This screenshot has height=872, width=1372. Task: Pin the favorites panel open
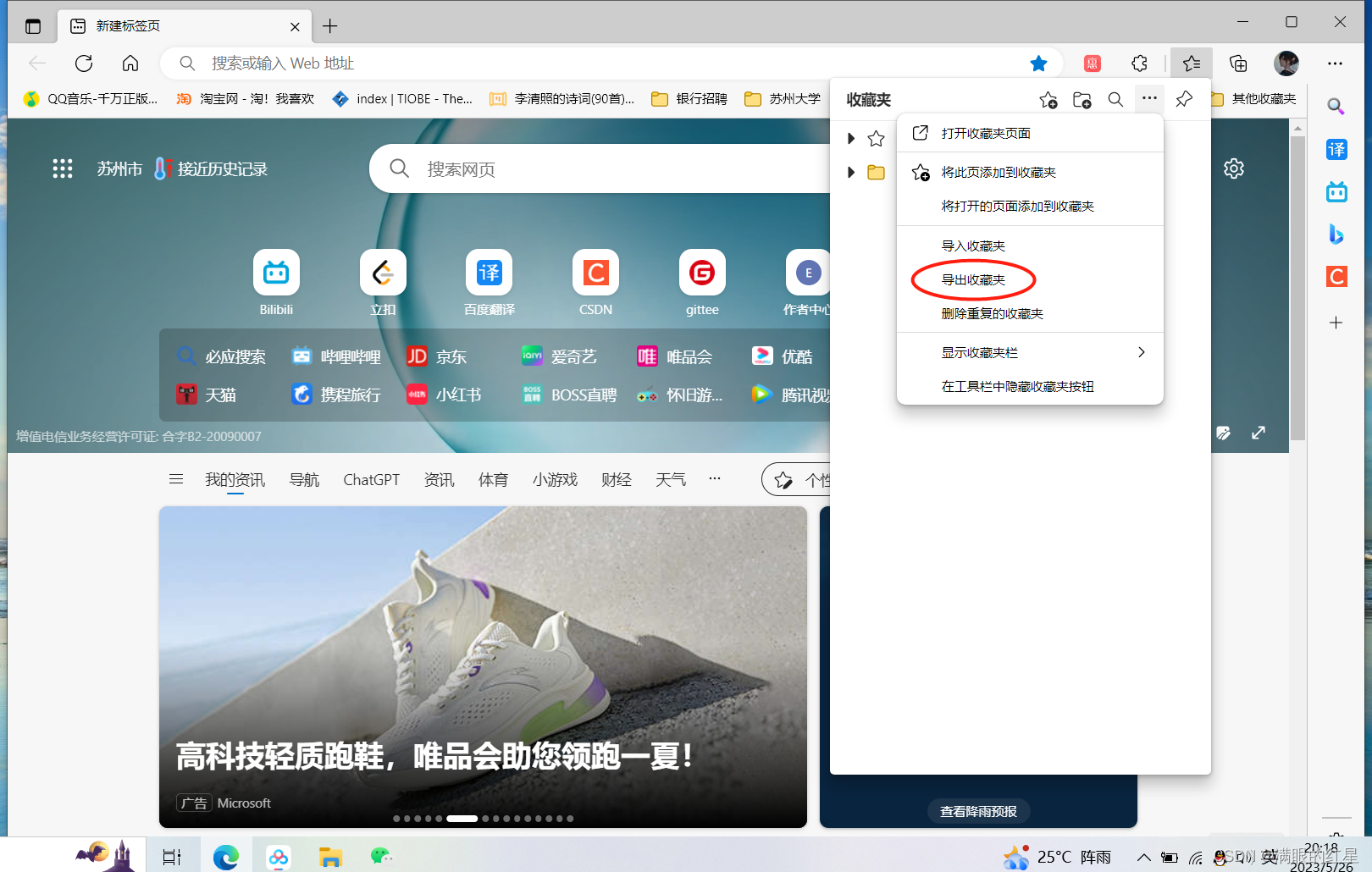[x=1183, y=99]
